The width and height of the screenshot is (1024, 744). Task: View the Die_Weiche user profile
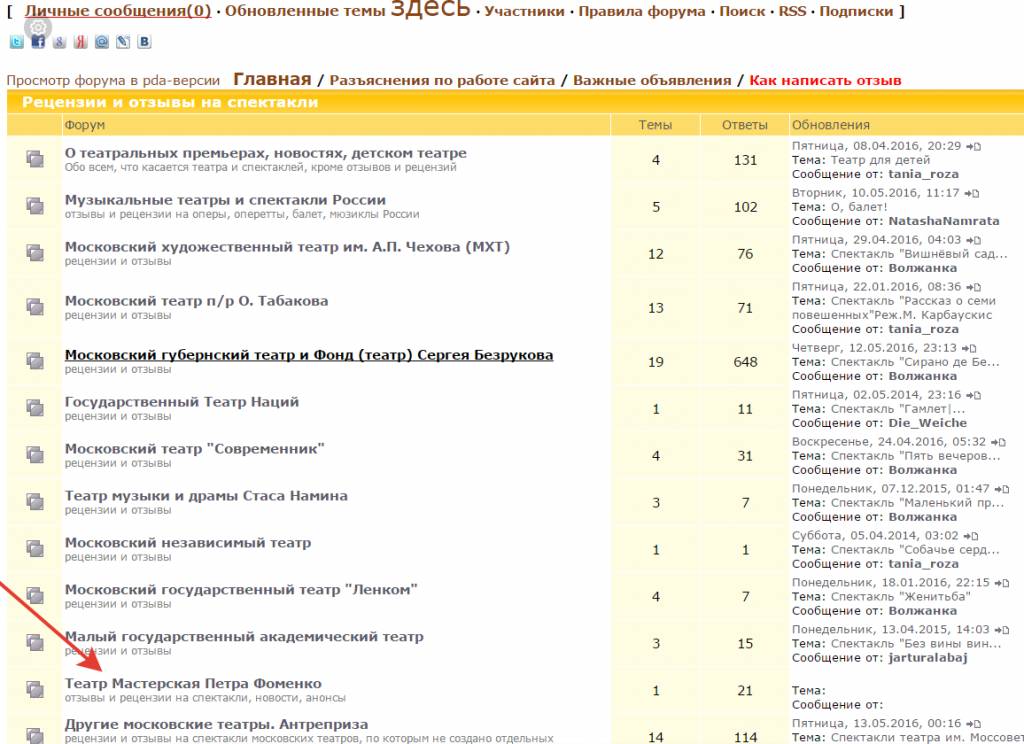(x=927, y=423)
